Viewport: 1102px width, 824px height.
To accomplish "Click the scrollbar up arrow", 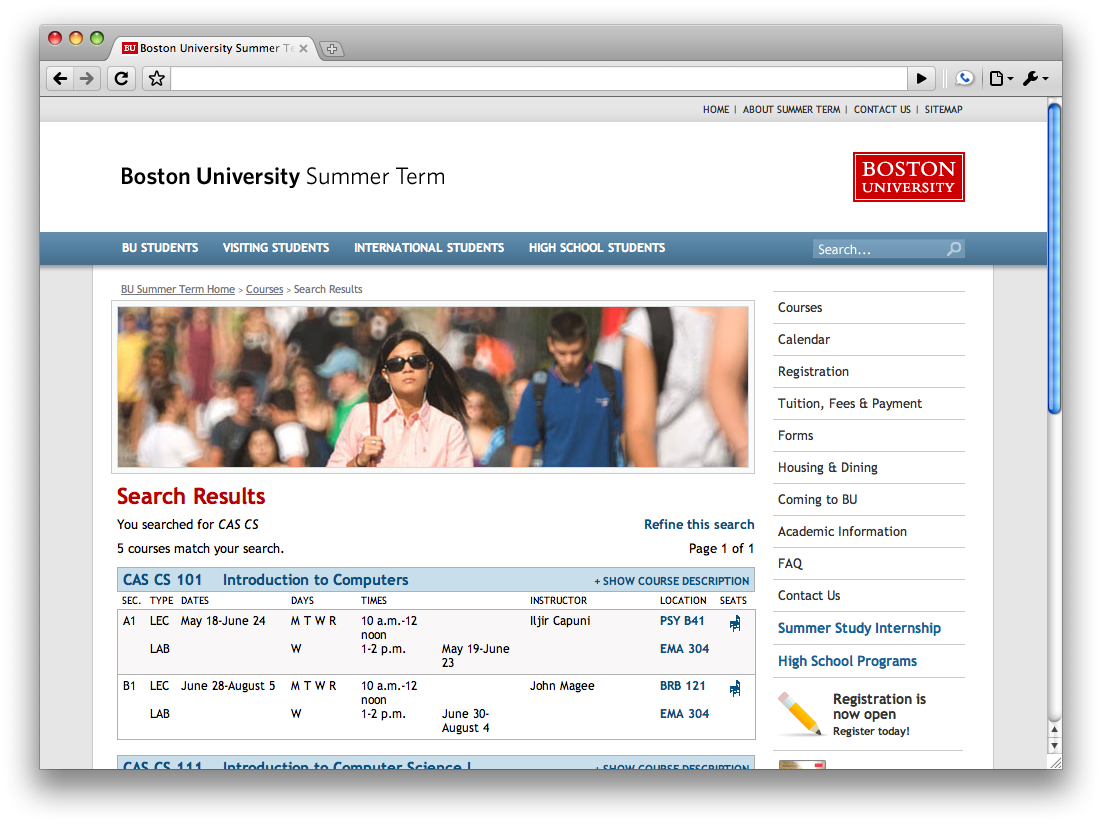I will click(x=1054, y=730).
